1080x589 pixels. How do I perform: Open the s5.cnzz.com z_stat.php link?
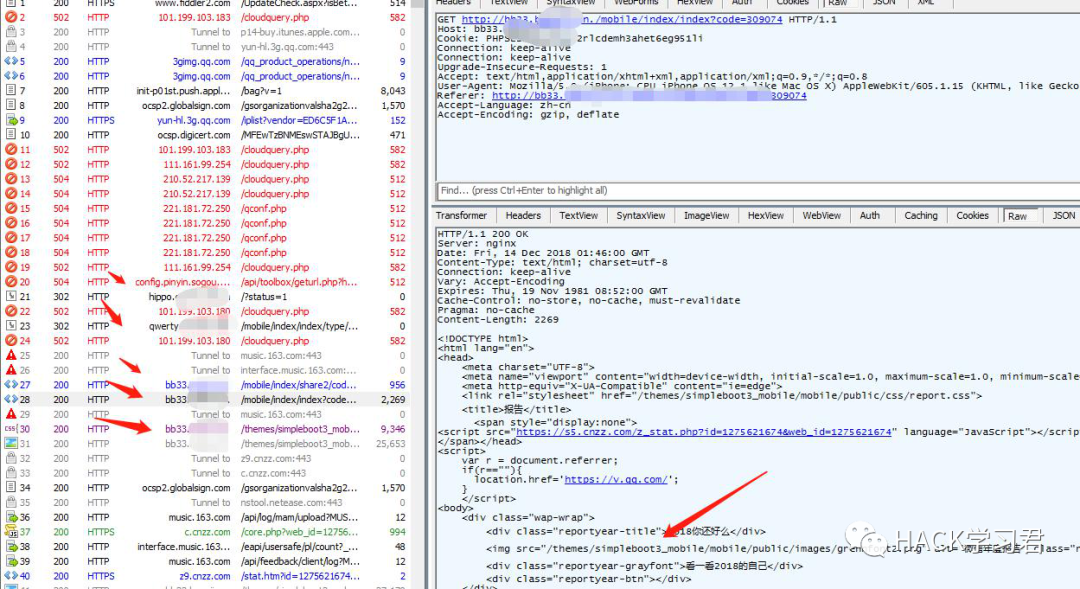coord(704,432)
